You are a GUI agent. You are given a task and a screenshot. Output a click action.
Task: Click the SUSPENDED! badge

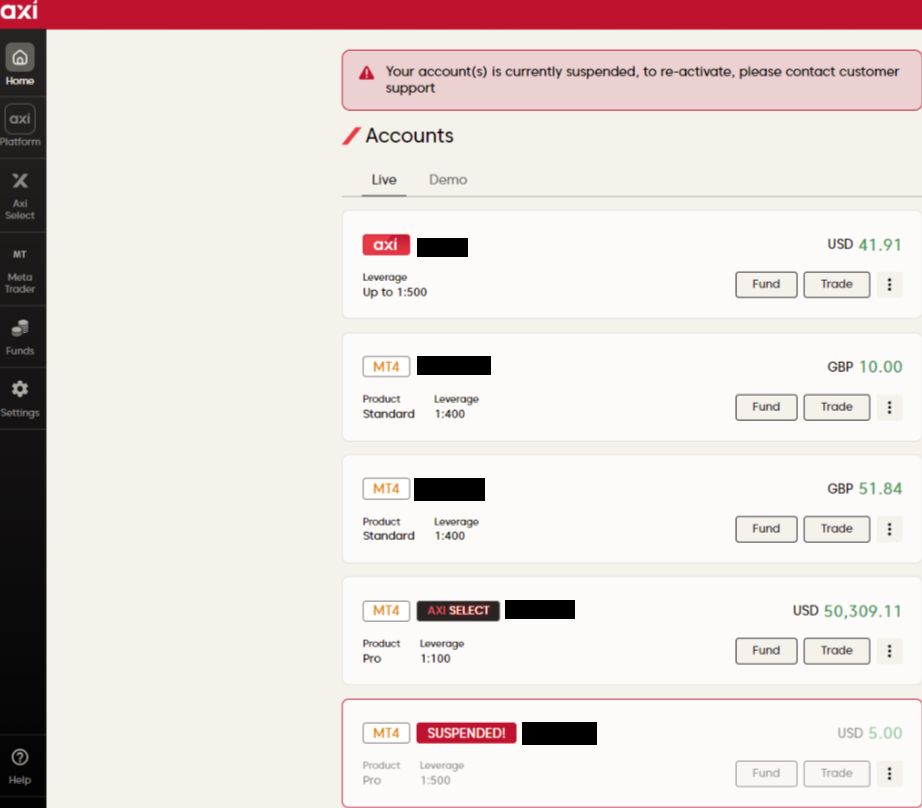tap(466, 733)
